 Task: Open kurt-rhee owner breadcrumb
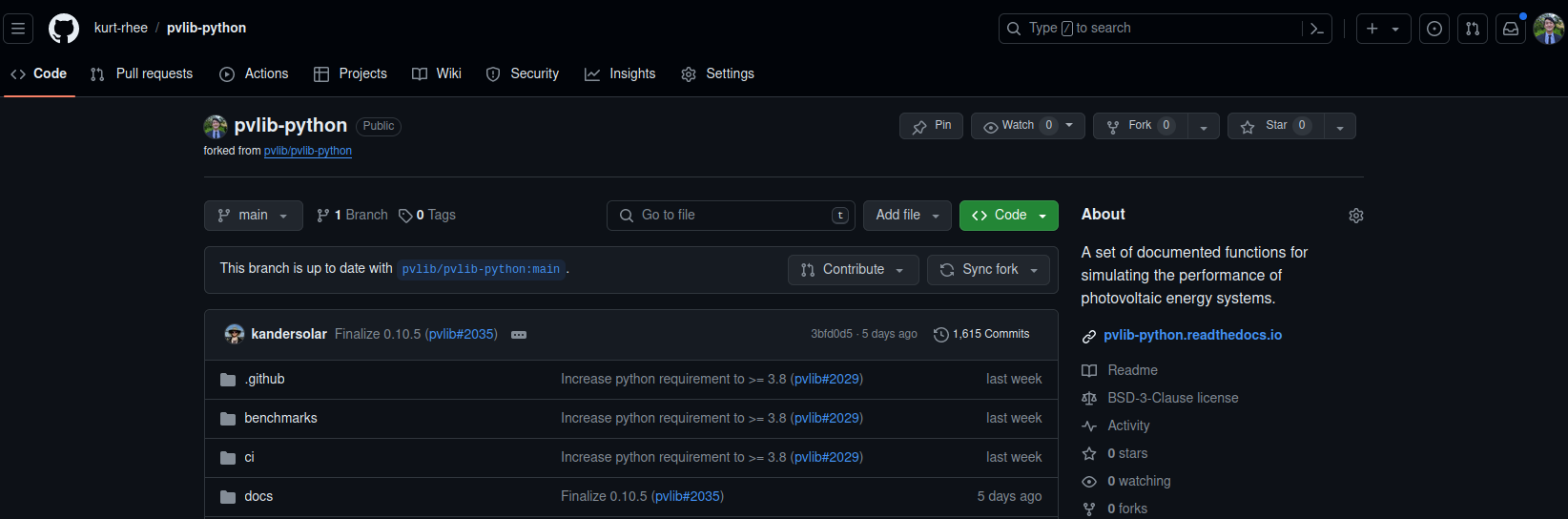(x=121, y=28)
